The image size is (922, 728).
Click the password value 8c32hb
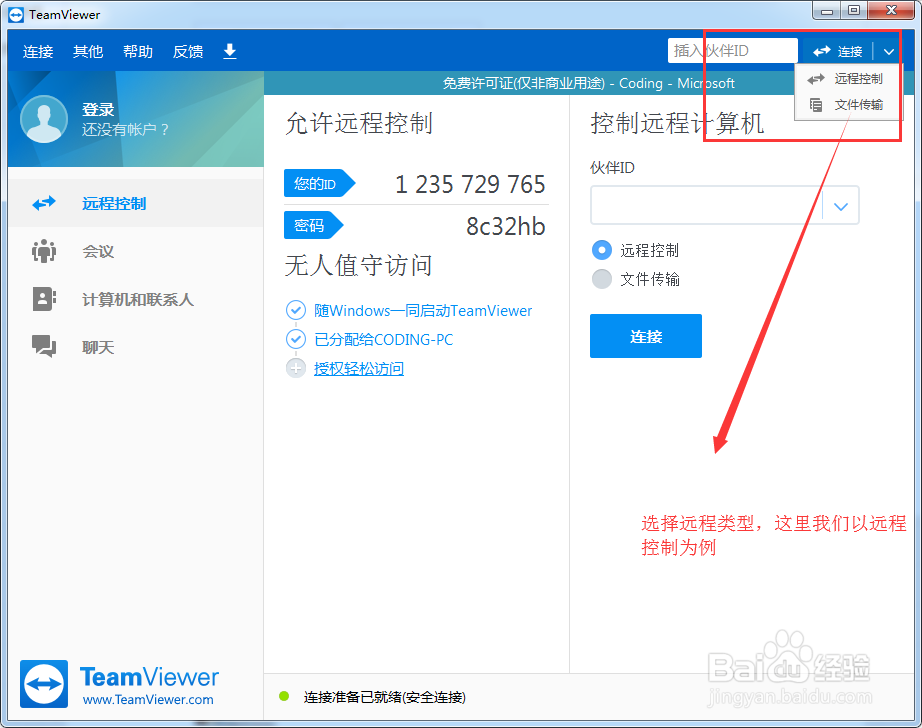(x=506, y=226)
